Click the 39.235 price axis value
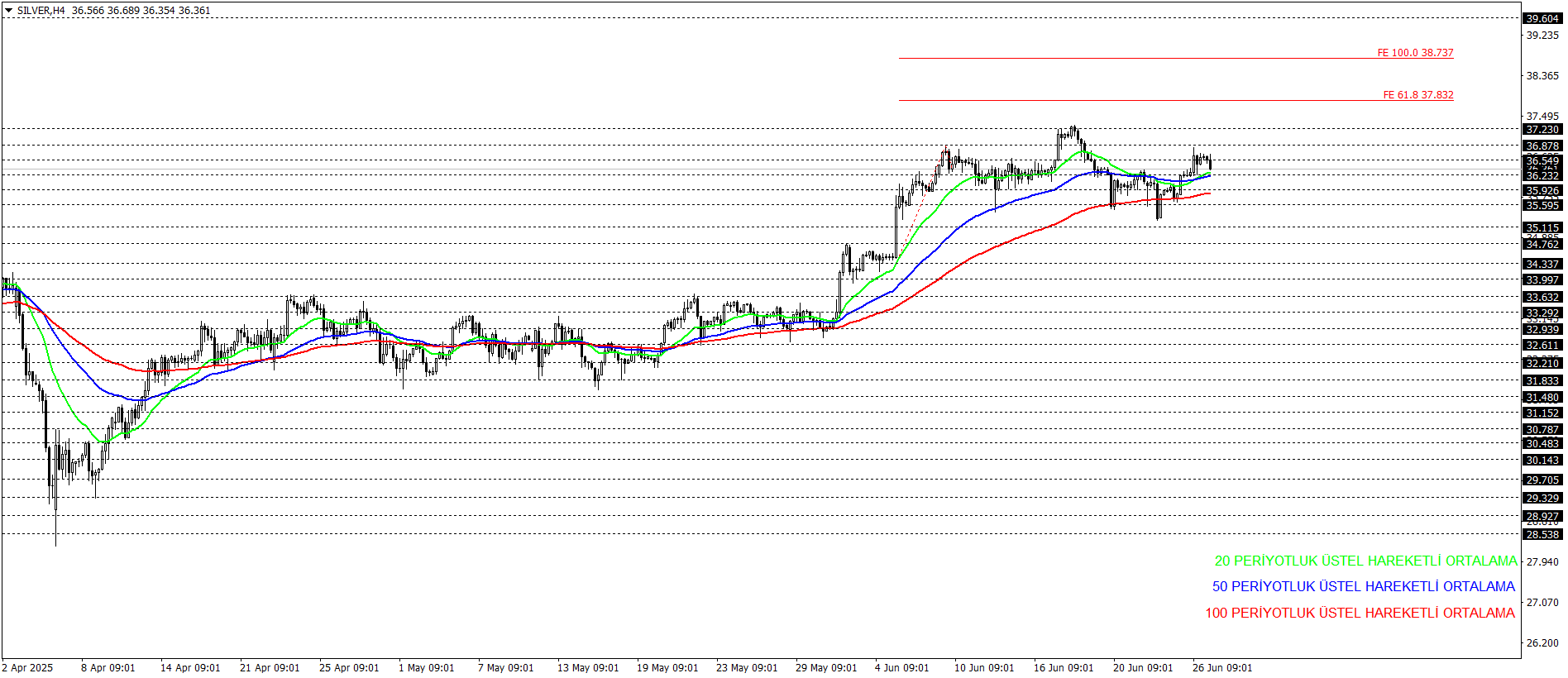The width and height of the screenshot is (1568, 678). [x=1542, y=36]
